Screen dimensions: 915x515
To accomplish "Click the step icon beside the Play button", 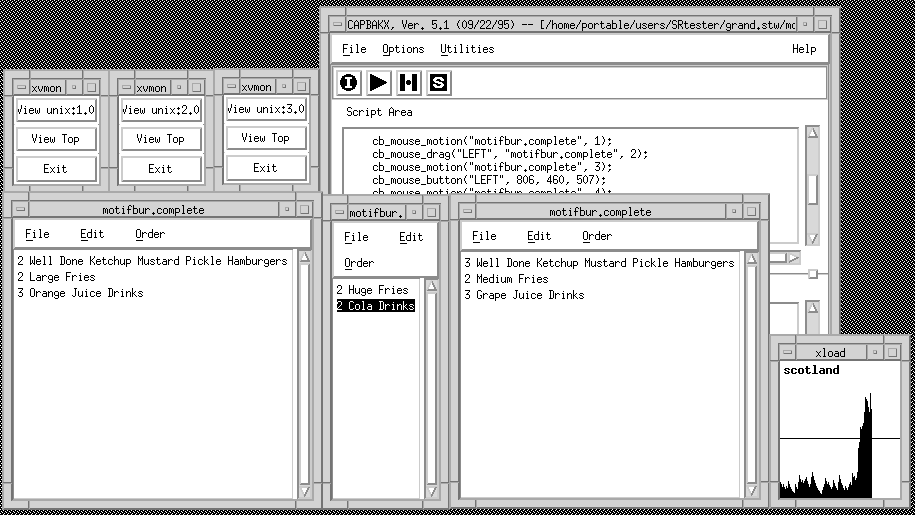I will point(408,83).
